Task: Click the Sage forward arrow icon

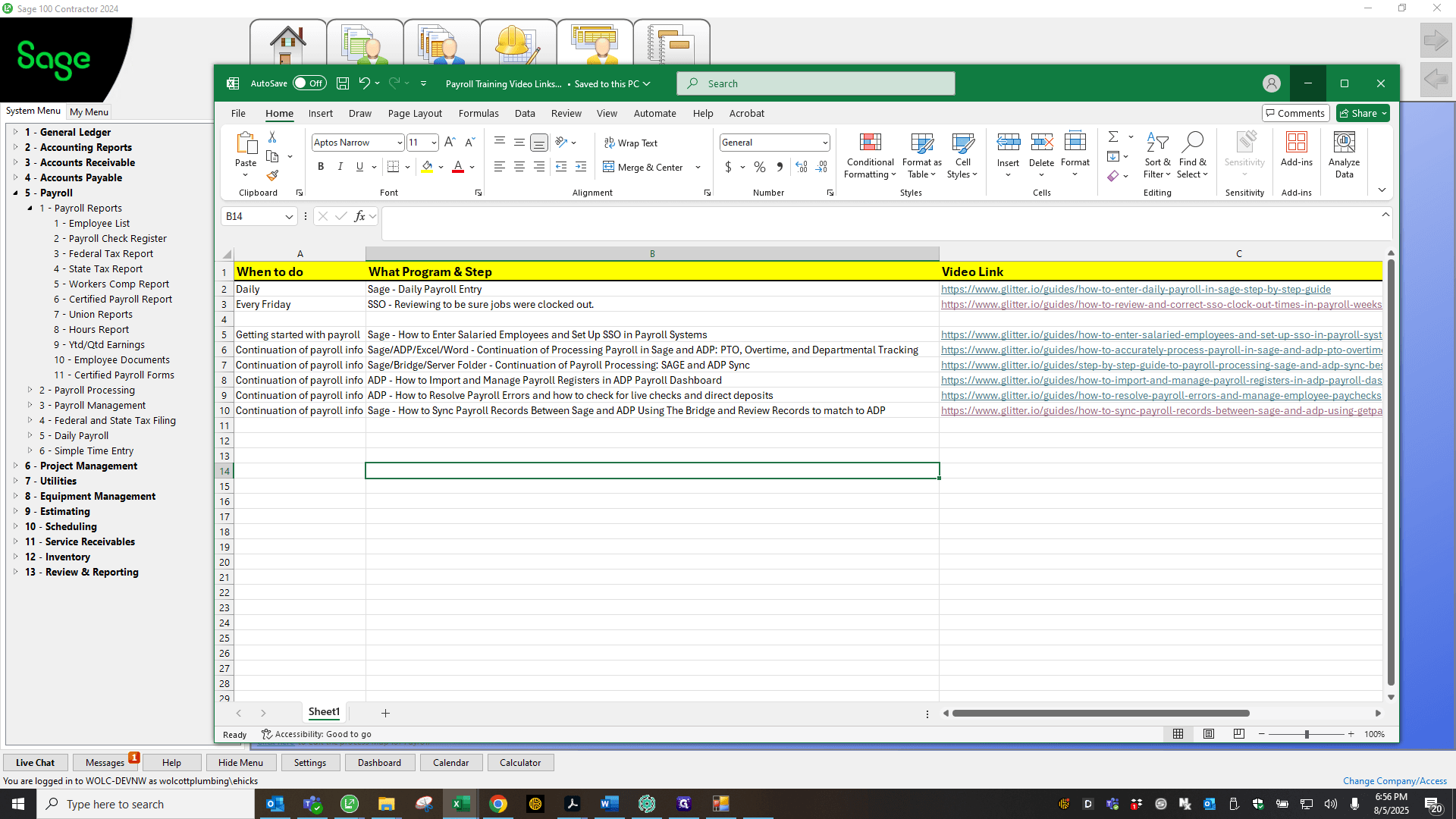Action: click(1436, 40)
